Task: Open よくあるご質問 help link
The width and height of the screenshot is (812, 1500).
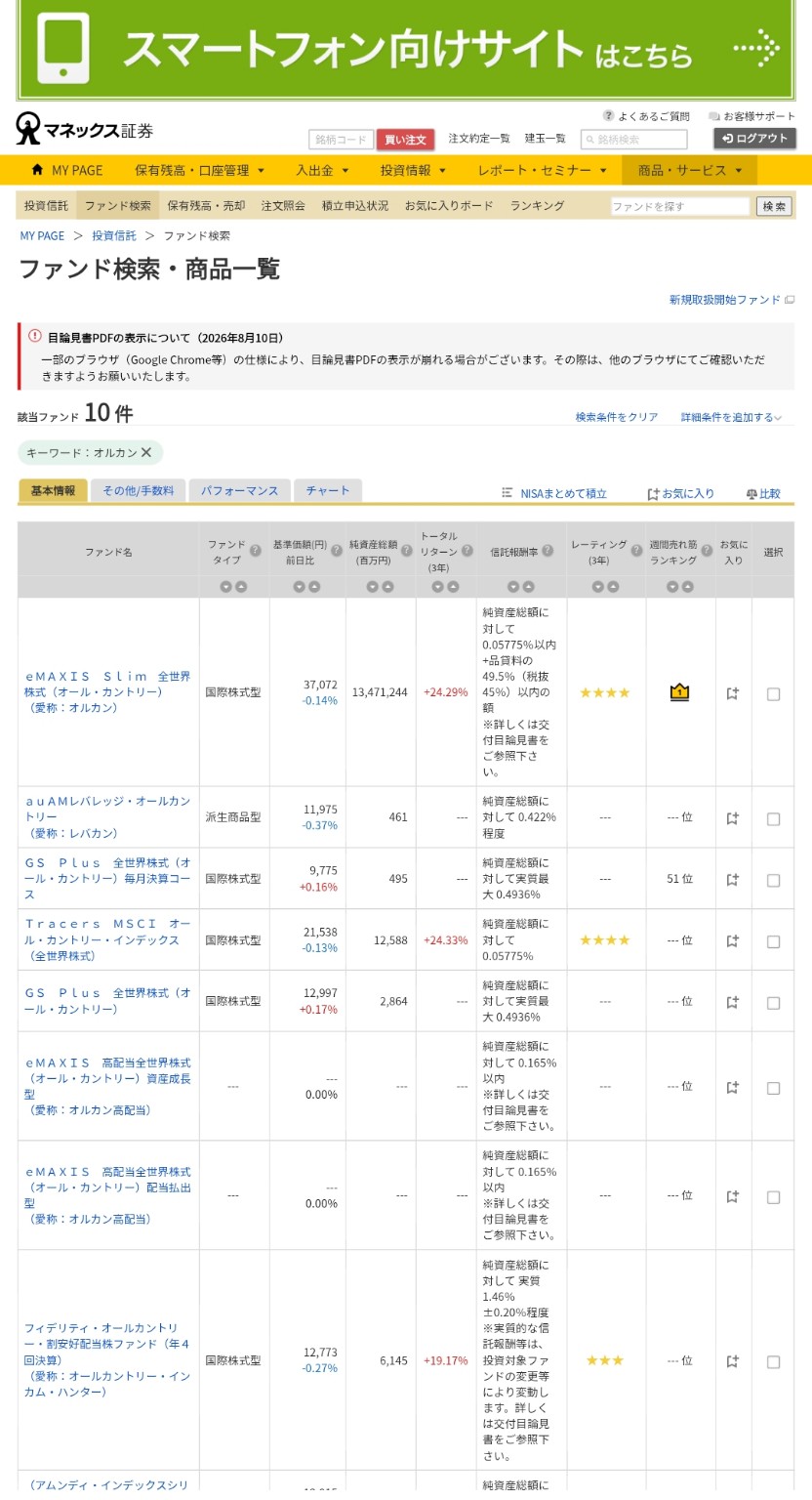Action: 646,116
